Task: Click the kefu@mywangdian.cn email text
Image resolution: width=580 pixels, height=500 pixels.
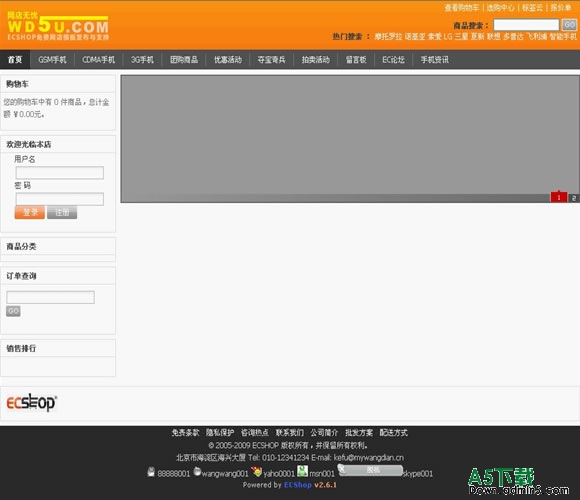Action: click(369, 457)
